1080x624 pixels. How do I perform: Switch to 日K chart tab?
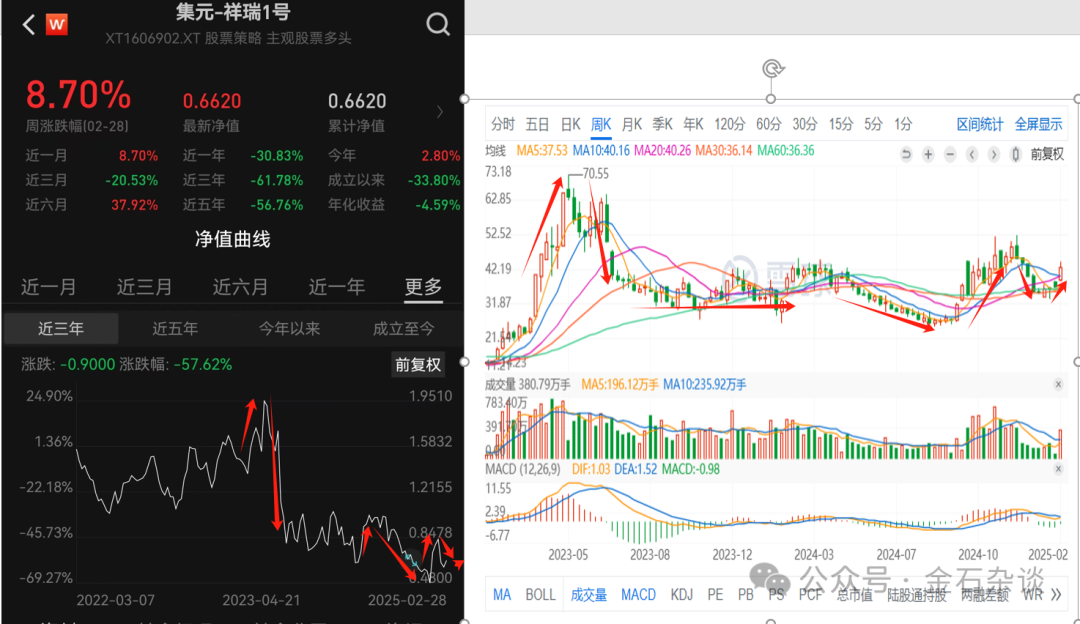[x=570, y=124]
